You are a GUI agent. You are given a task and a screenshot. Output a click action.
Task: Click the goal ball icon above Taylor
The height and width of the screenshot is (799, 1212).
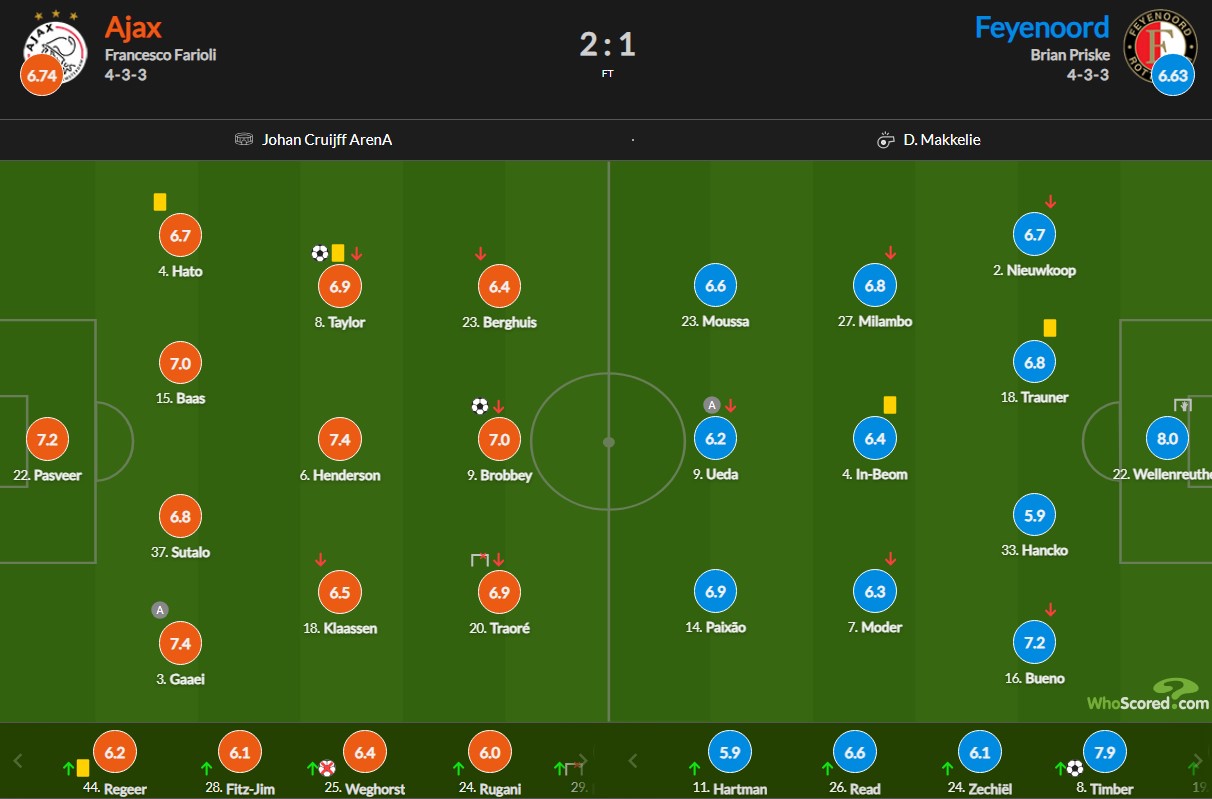tap(320, 253)
